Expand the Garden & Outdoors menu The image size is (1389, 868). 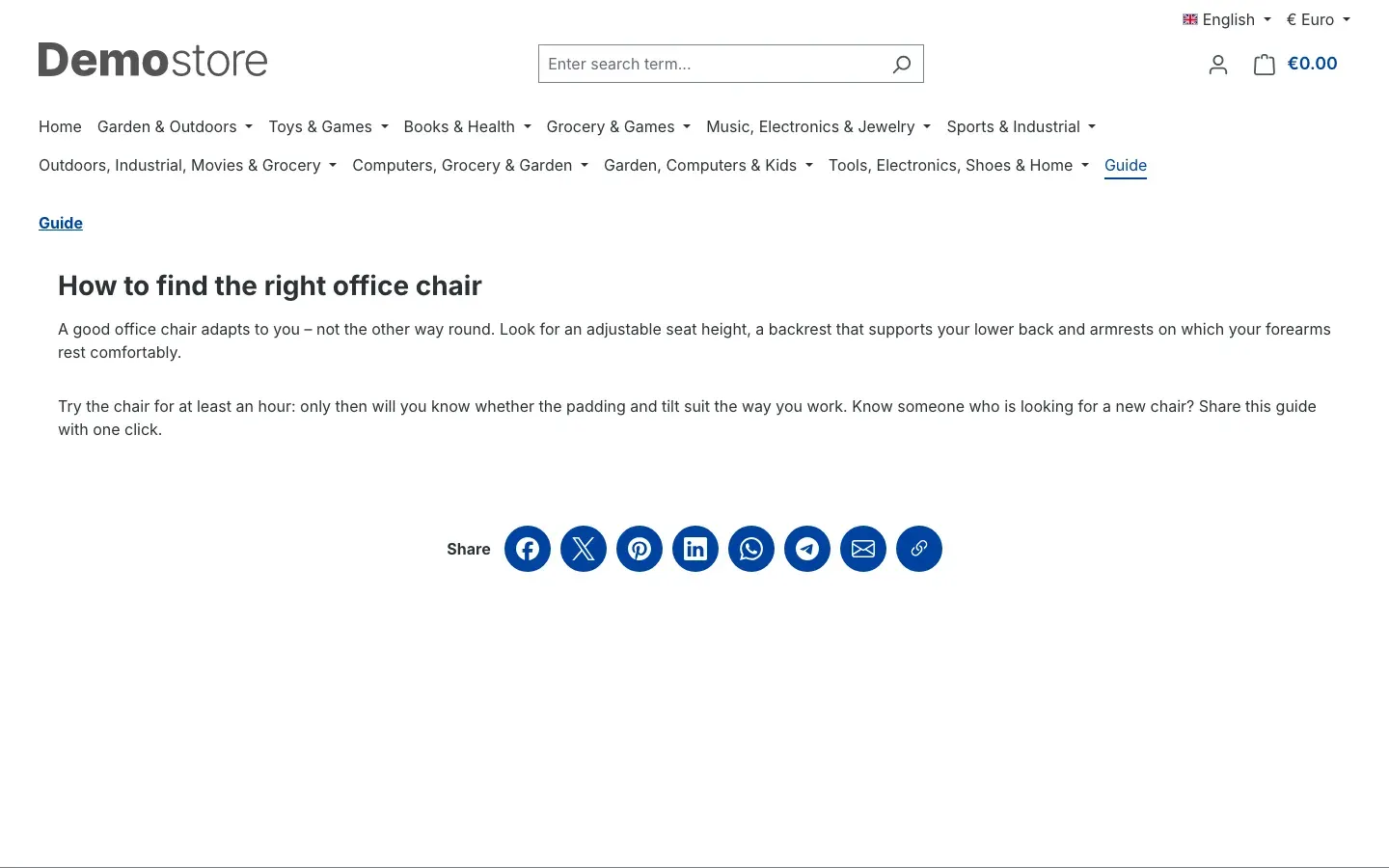click(x=175, y=126)
